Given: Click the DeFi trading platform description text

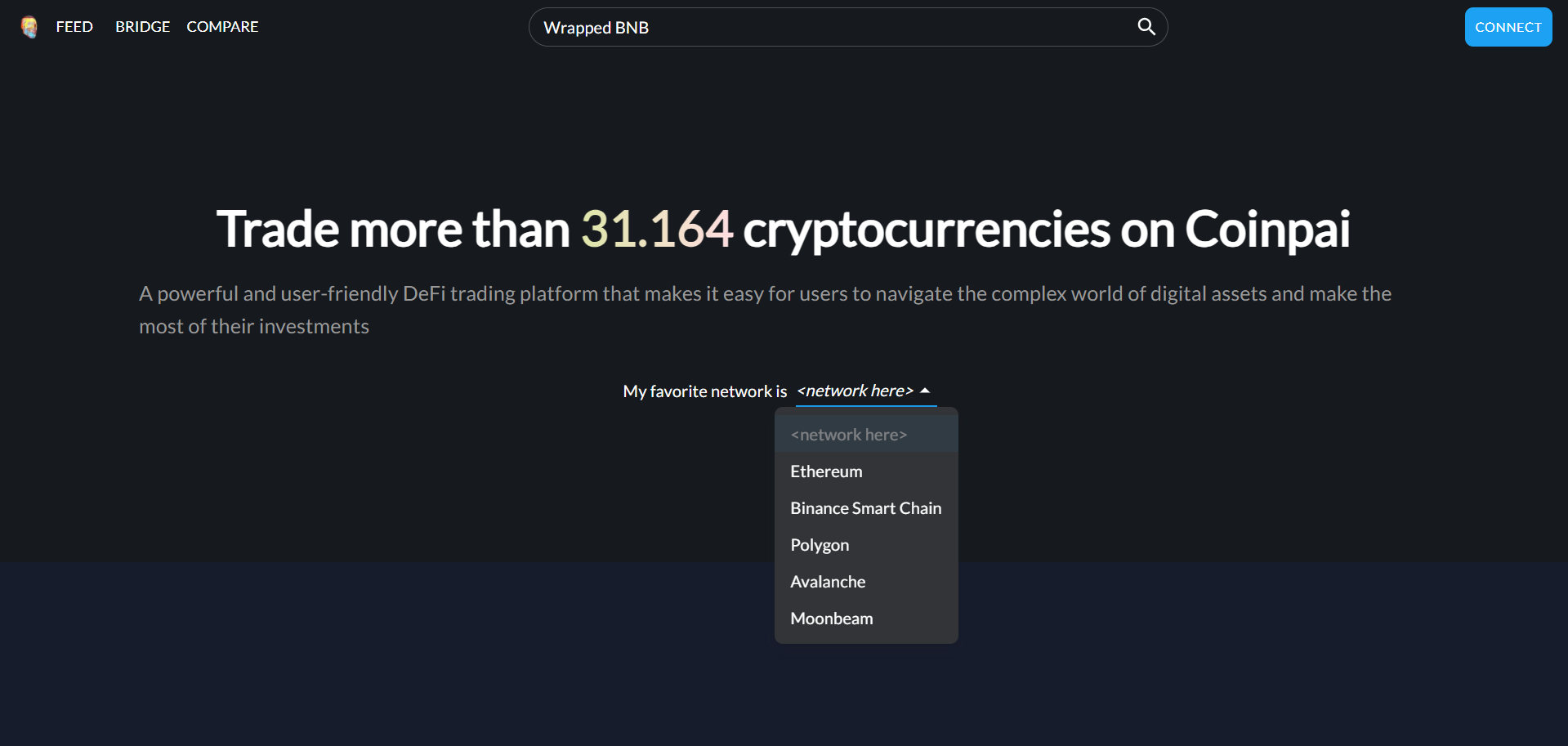Looking at the screenshot, I should [765, 310].
